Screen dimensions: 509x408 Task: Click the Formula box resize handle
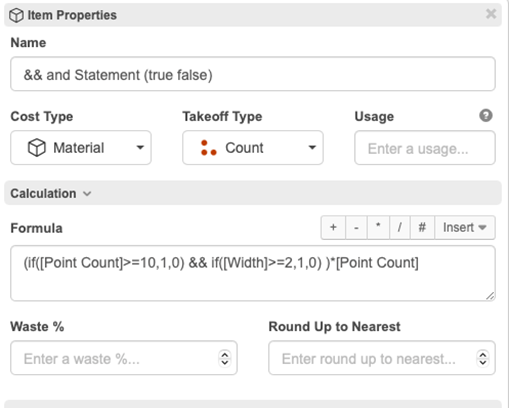tap(490, 296)
